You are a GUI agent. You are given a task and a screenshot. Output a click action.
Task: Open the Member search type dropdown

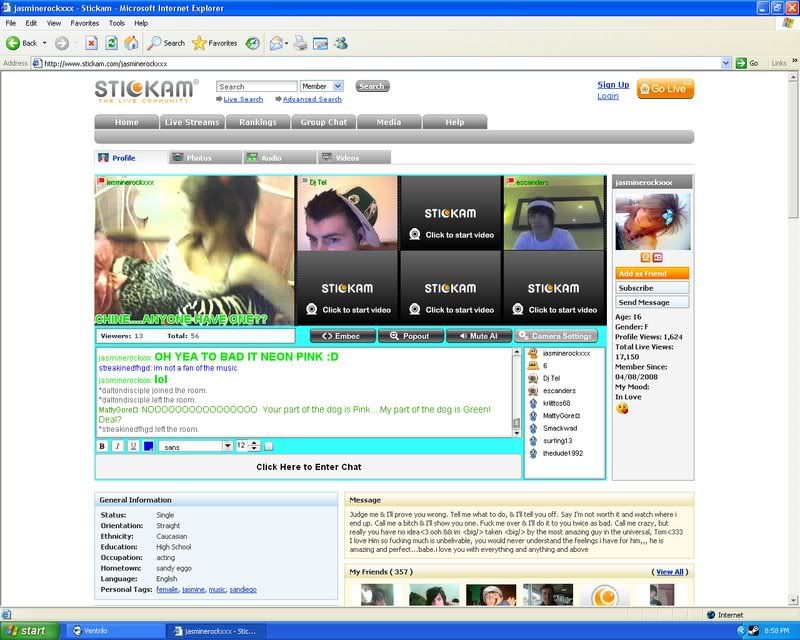coord(321,86)
